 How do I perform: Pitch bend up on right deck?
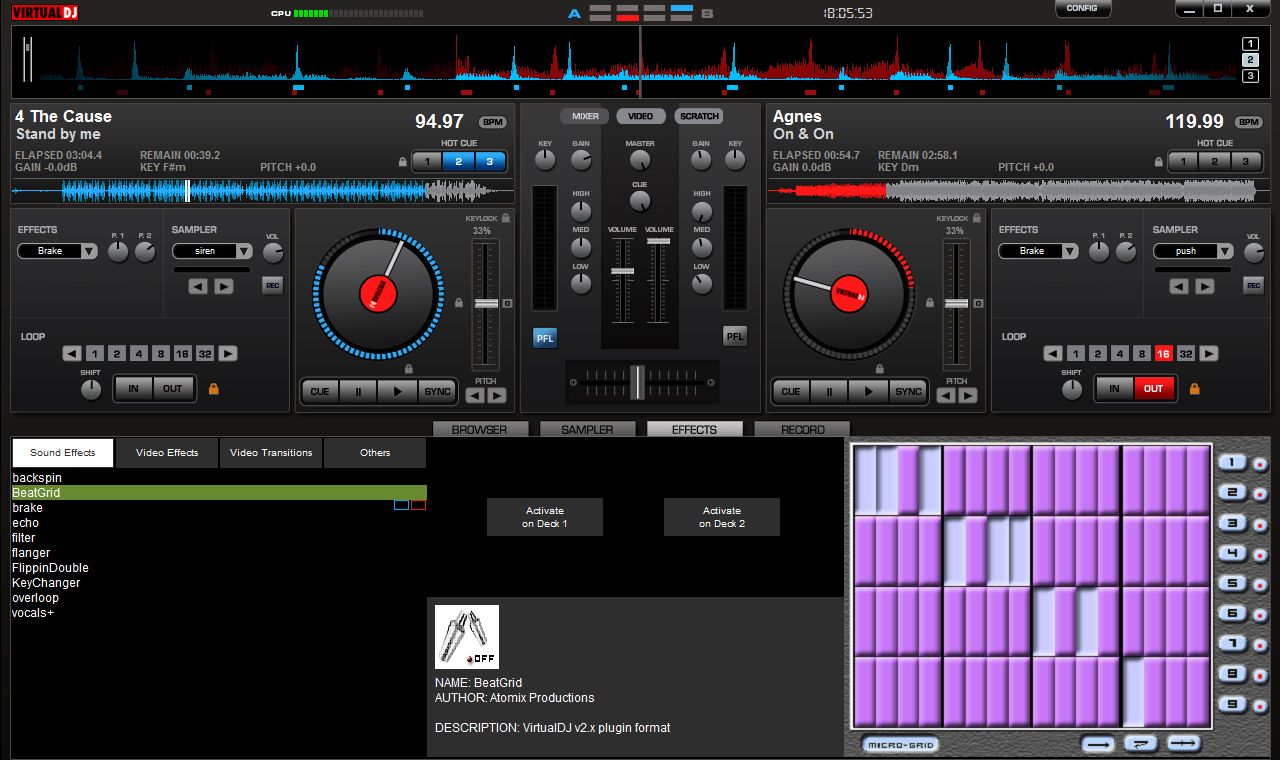(x=968, y=395)
